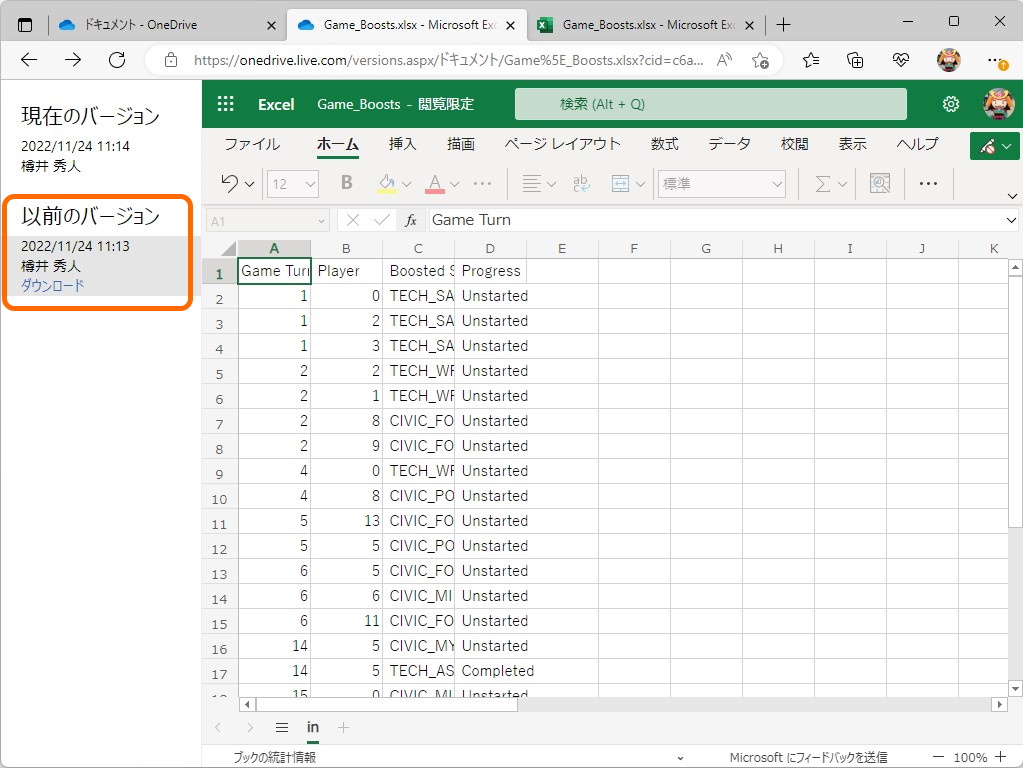Open font size 12 dropdown
This screenshot has height=768, width=1023.
311,184
